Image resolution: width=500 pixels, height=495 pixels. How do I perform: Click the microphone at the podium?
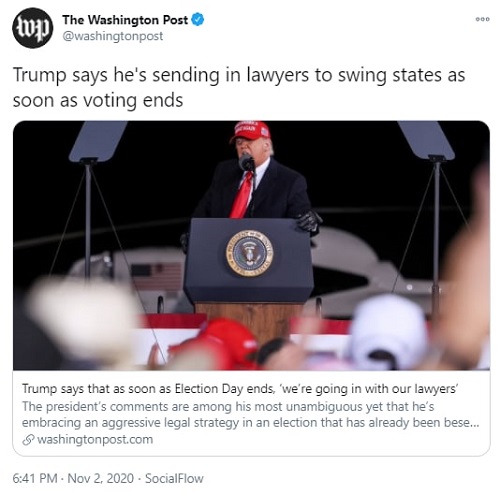[x=246, y=163]
